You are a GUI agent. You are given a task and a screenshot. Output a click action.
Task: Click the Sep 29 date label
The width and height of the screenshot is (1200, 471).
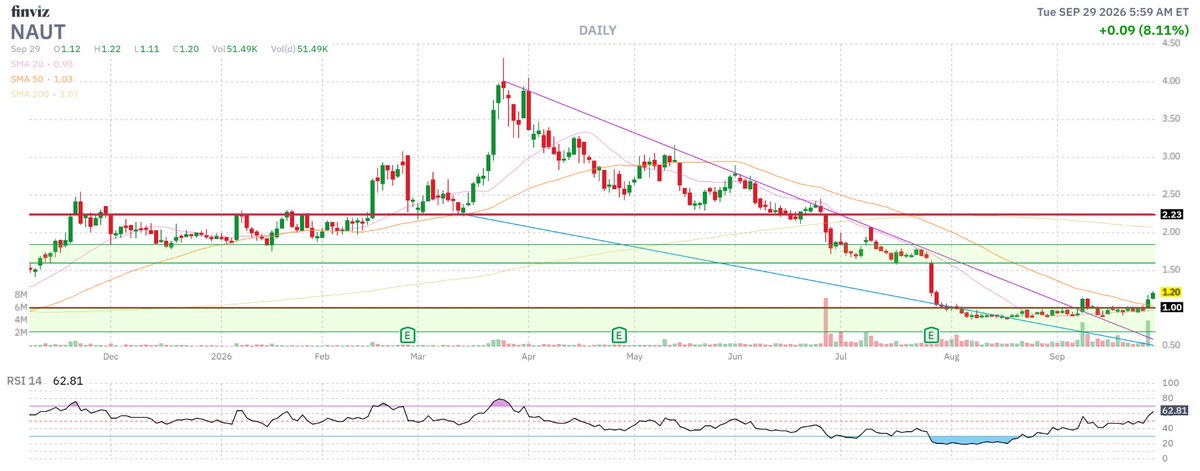(24, 48)
